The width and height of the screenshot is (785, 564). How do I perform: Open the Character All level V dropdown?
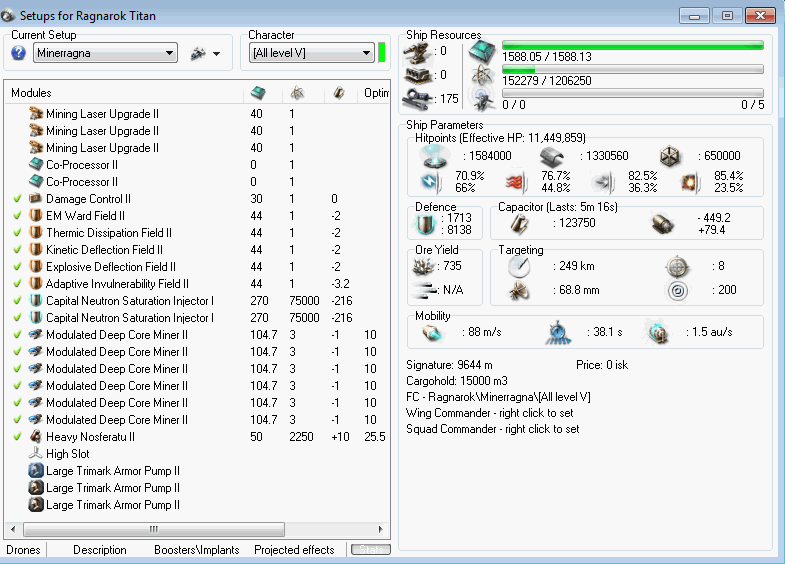[x=311, y=53]
